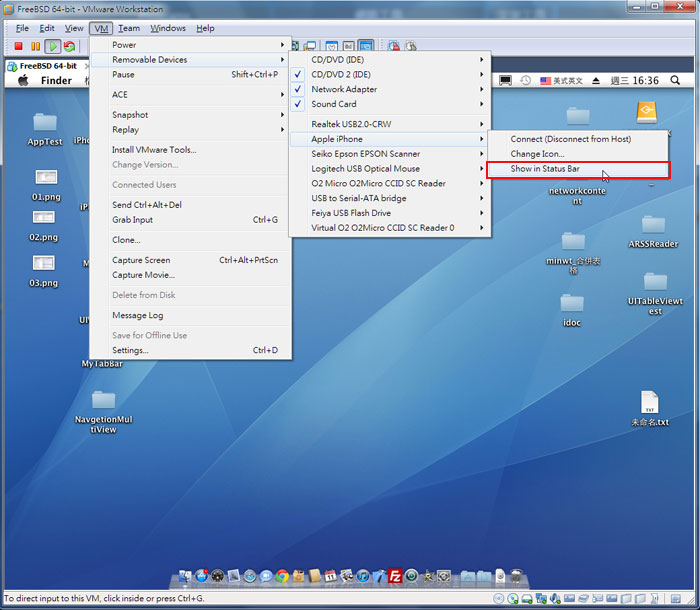Expand USB to Serial-ATA bridge submenu
Viewport: 700px width, 610px height.
[x=391, y=198]
